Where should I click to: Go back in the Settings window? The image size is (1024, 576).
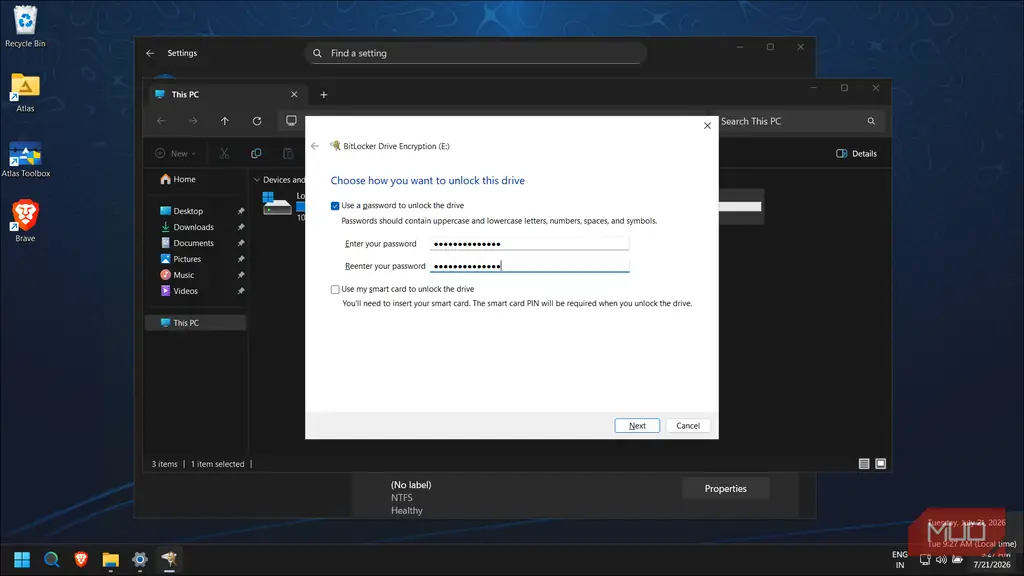(x=150, y=54)
